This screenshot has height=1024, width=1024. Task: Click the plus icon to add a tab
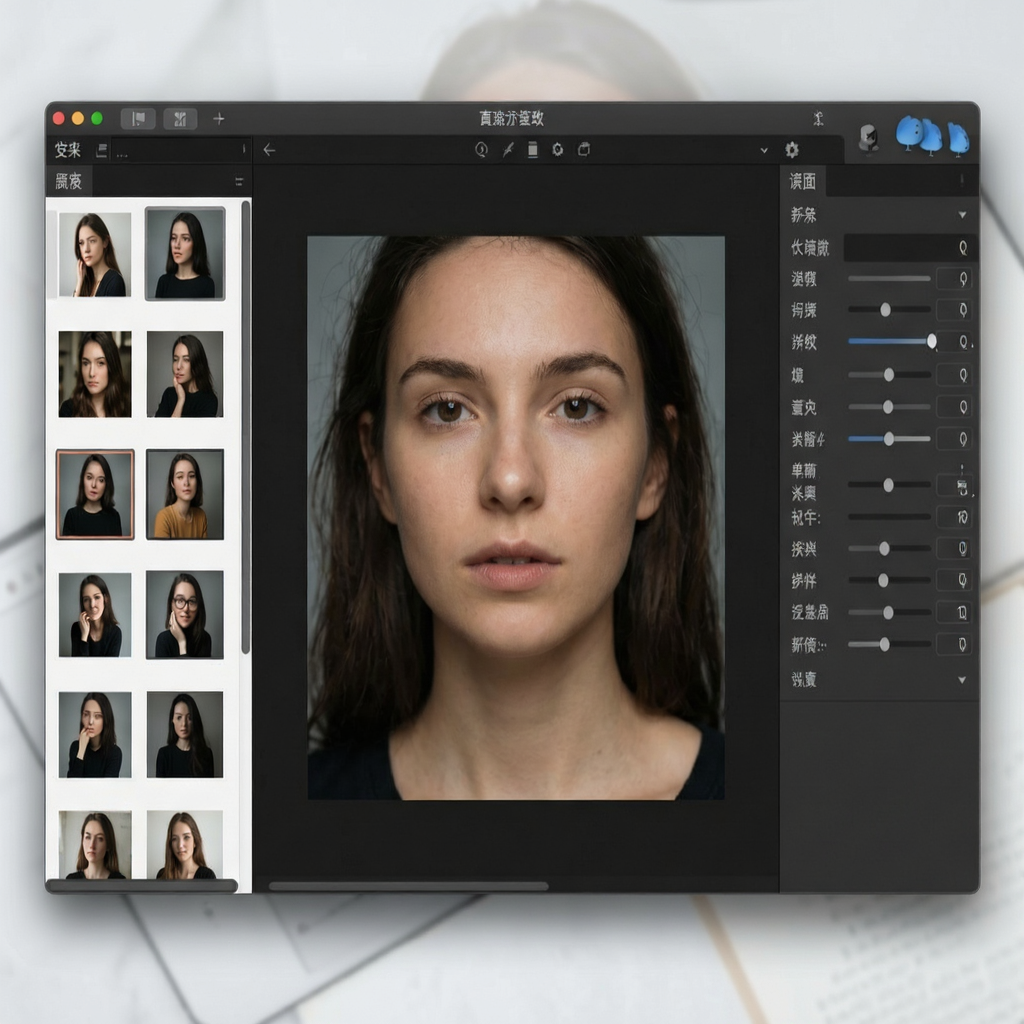219,118
